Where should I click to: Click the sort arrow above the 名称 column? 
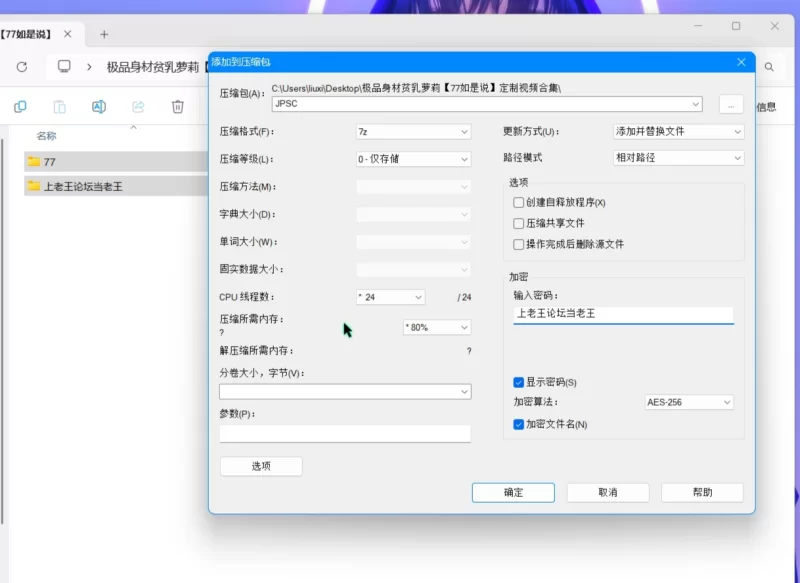pyautogui.click(x=134, y=127)
